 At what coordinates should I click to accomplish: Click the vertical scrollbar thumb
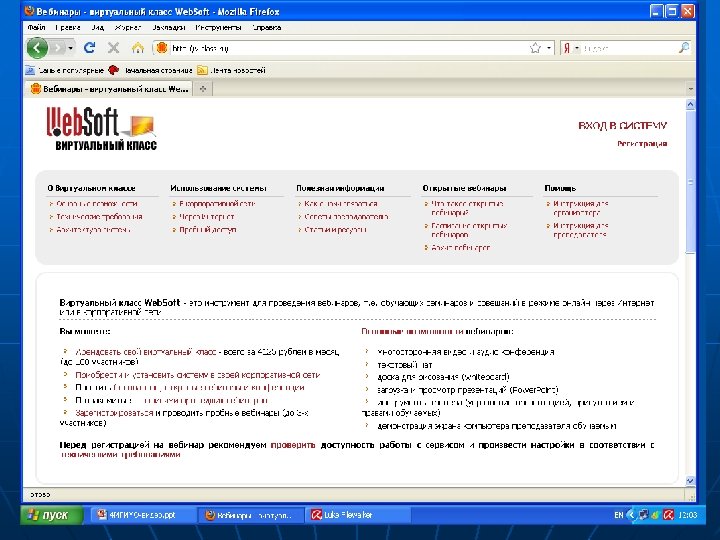pyautogui.click(x=690, y=182)
